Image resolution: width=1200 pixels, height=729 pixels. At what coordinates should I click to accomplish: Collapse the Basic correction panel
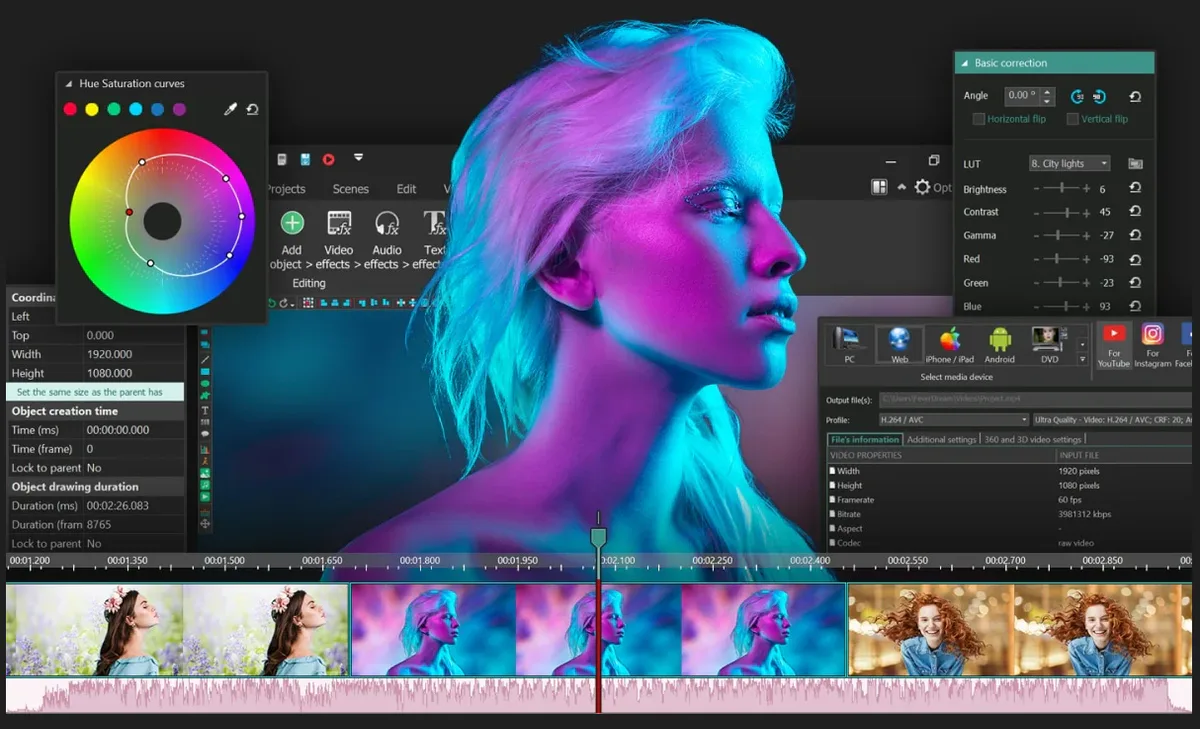(x=963, y=62)
